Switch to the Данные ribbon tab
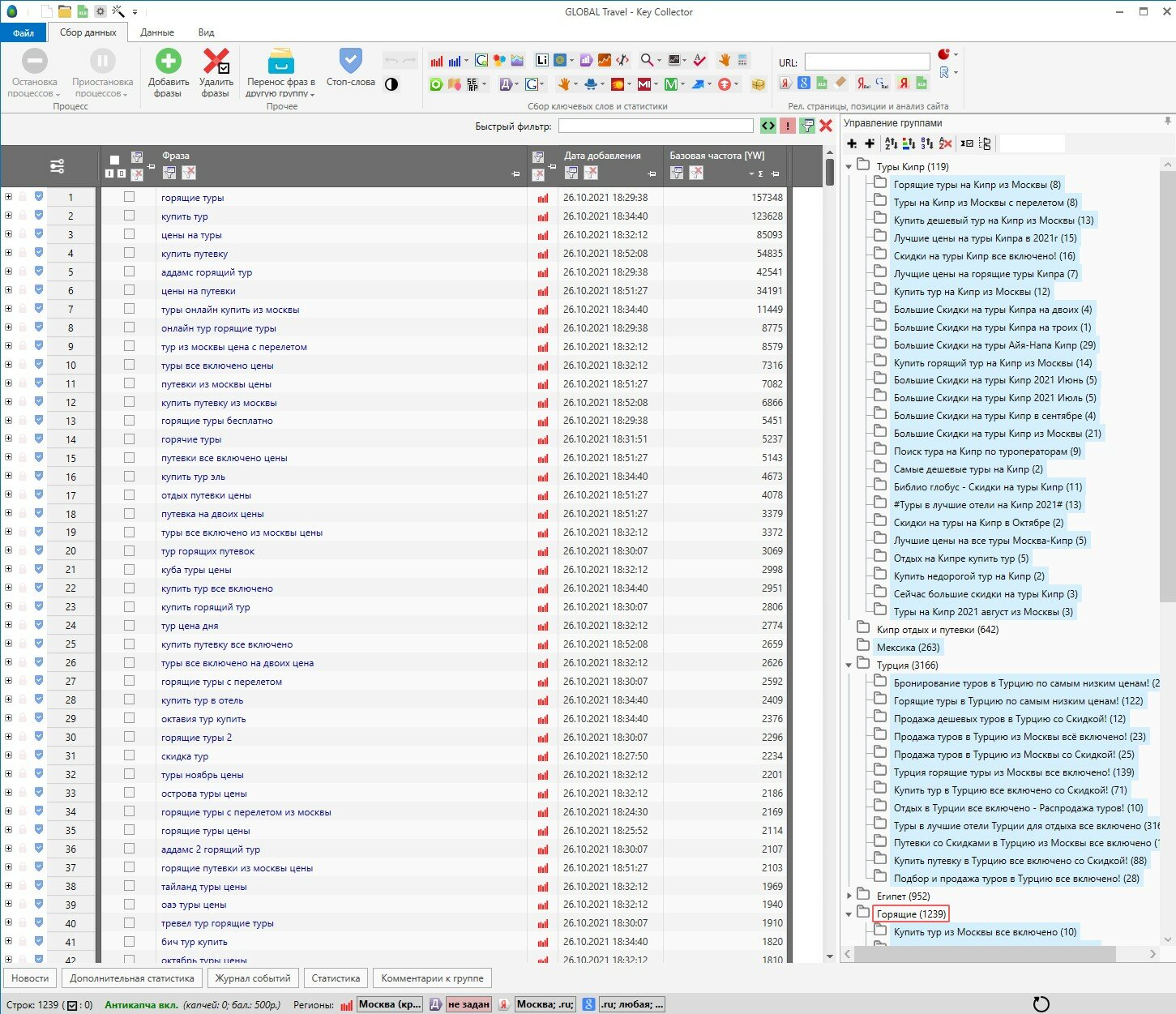Image resolution: width=1176 pixels, height=1014 pixels. 157,32
